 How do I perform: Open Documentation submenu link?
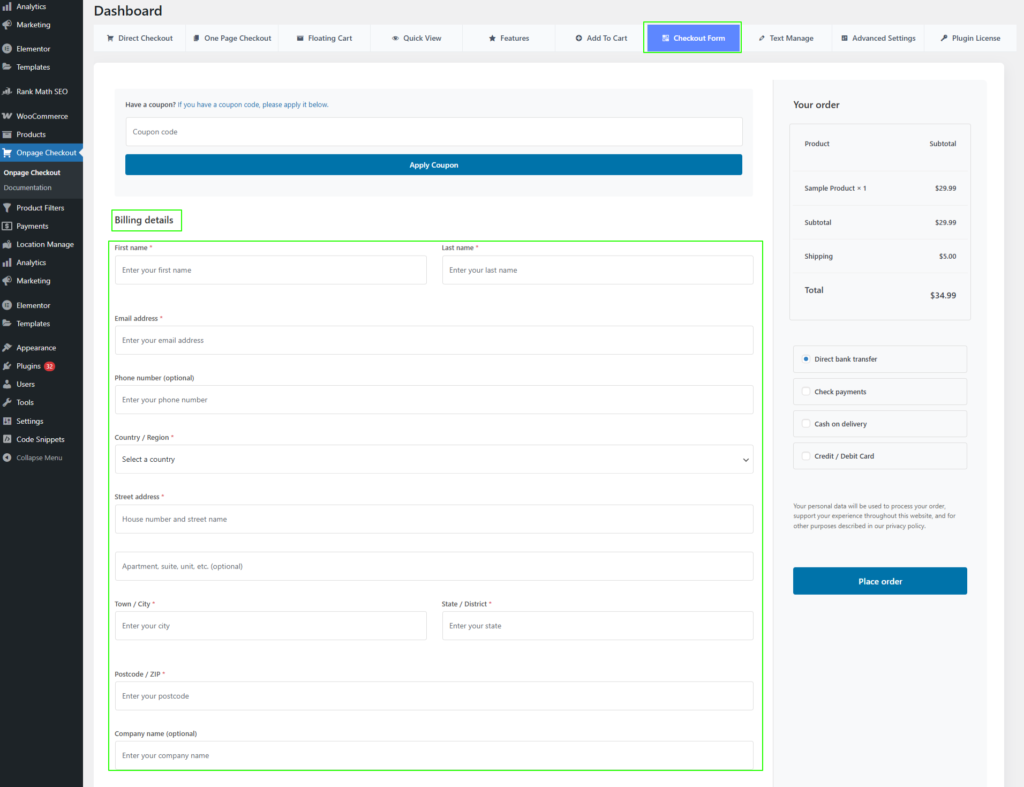point(28,188)
